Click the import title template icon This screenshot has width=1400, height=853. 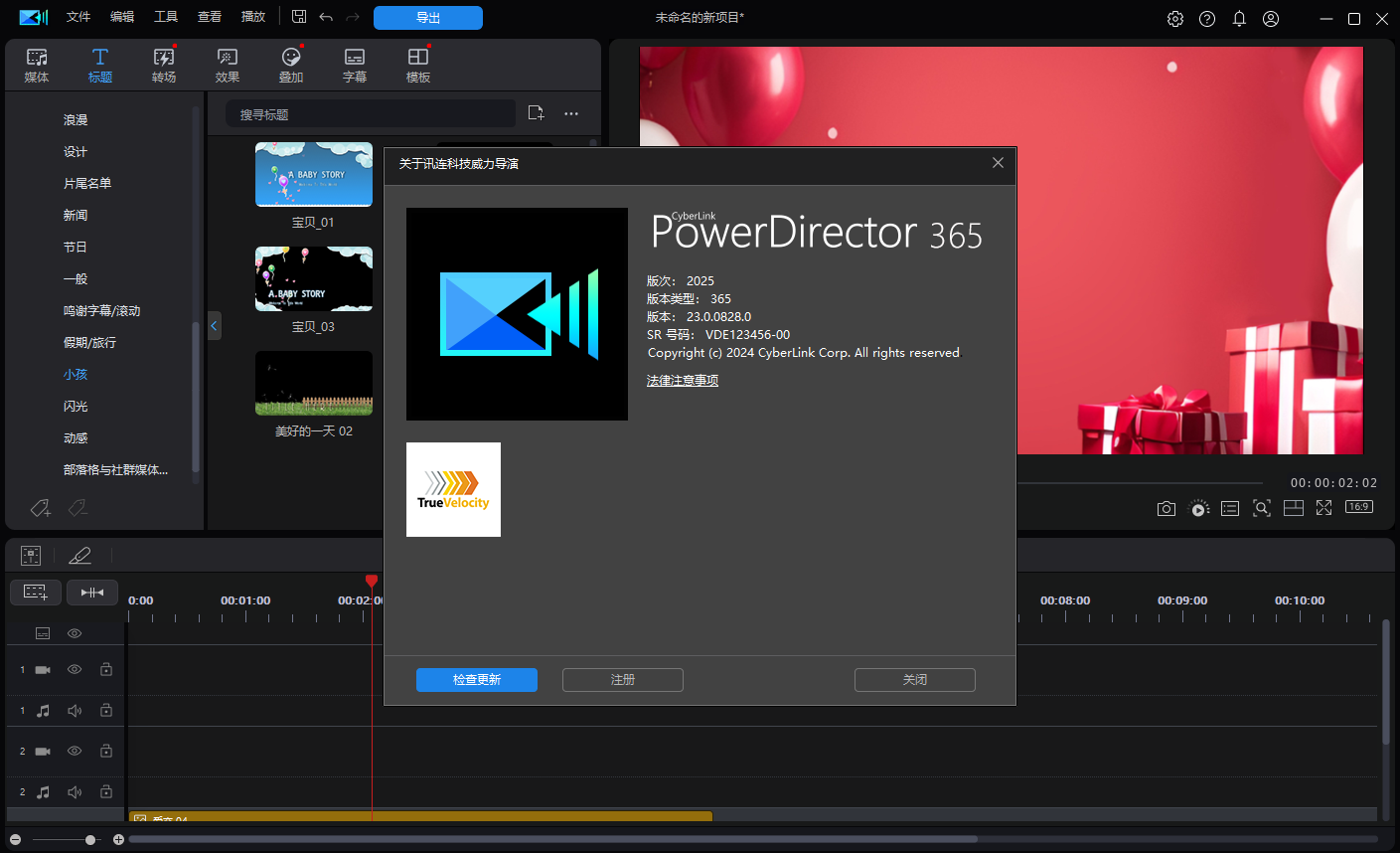click(x=537, y=113)
